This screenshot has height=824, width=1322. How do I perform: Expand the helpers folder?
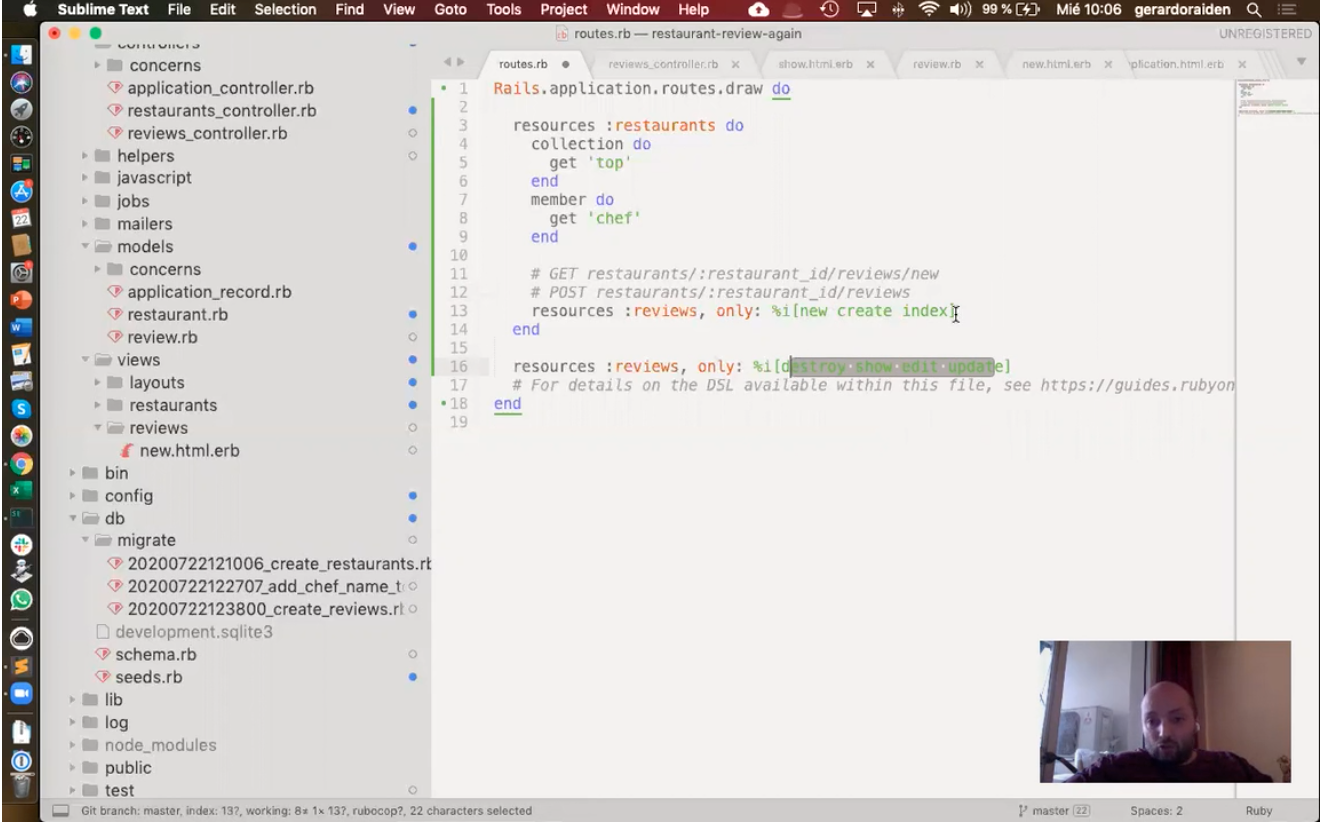pyautogui.click(x=86, y=156)
